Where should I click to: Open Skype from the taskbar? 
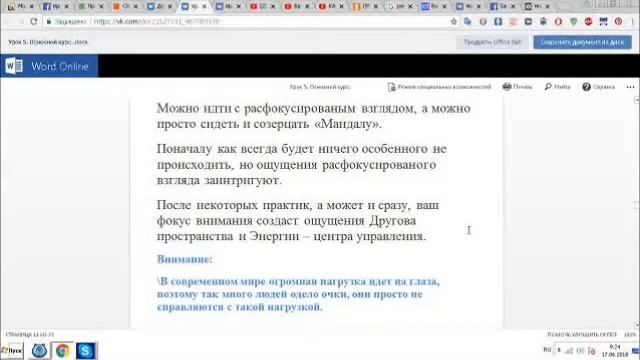[85, 351]
